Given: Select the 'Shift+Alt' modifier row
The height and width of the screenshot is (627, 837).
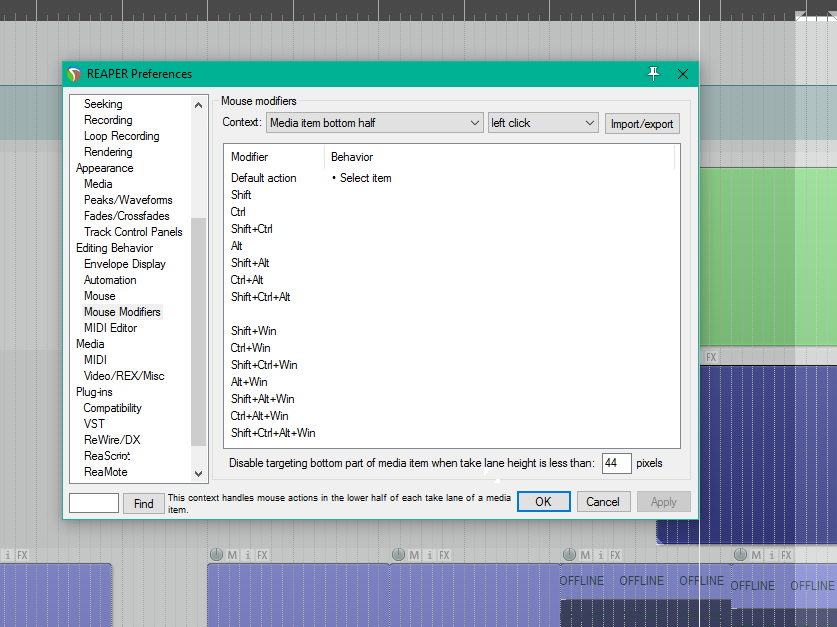Looking at the screenshot, I should pyautogui.click(x=250, y=263).
